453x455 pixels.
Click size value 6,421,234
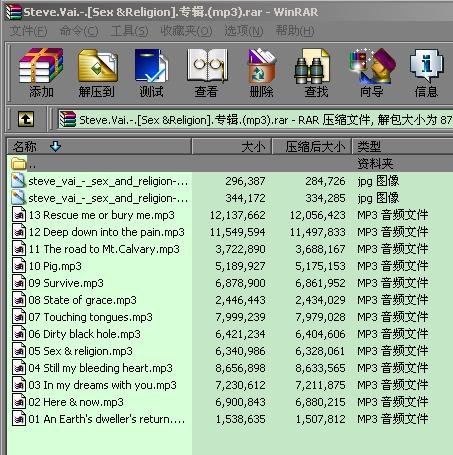click(x=240, y=334)
